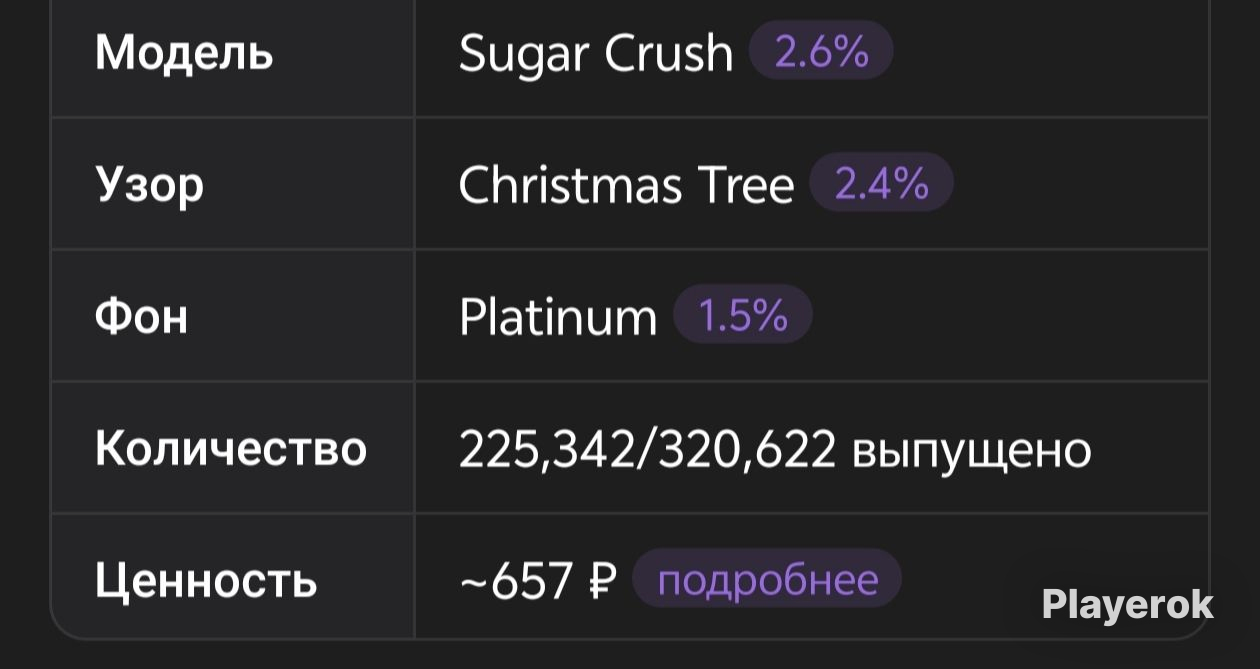Image resolution: width=1260 pixels, height=669 pixels.
Task: Select the Christmas Tree pattern name
Action: tap(626, 185)
